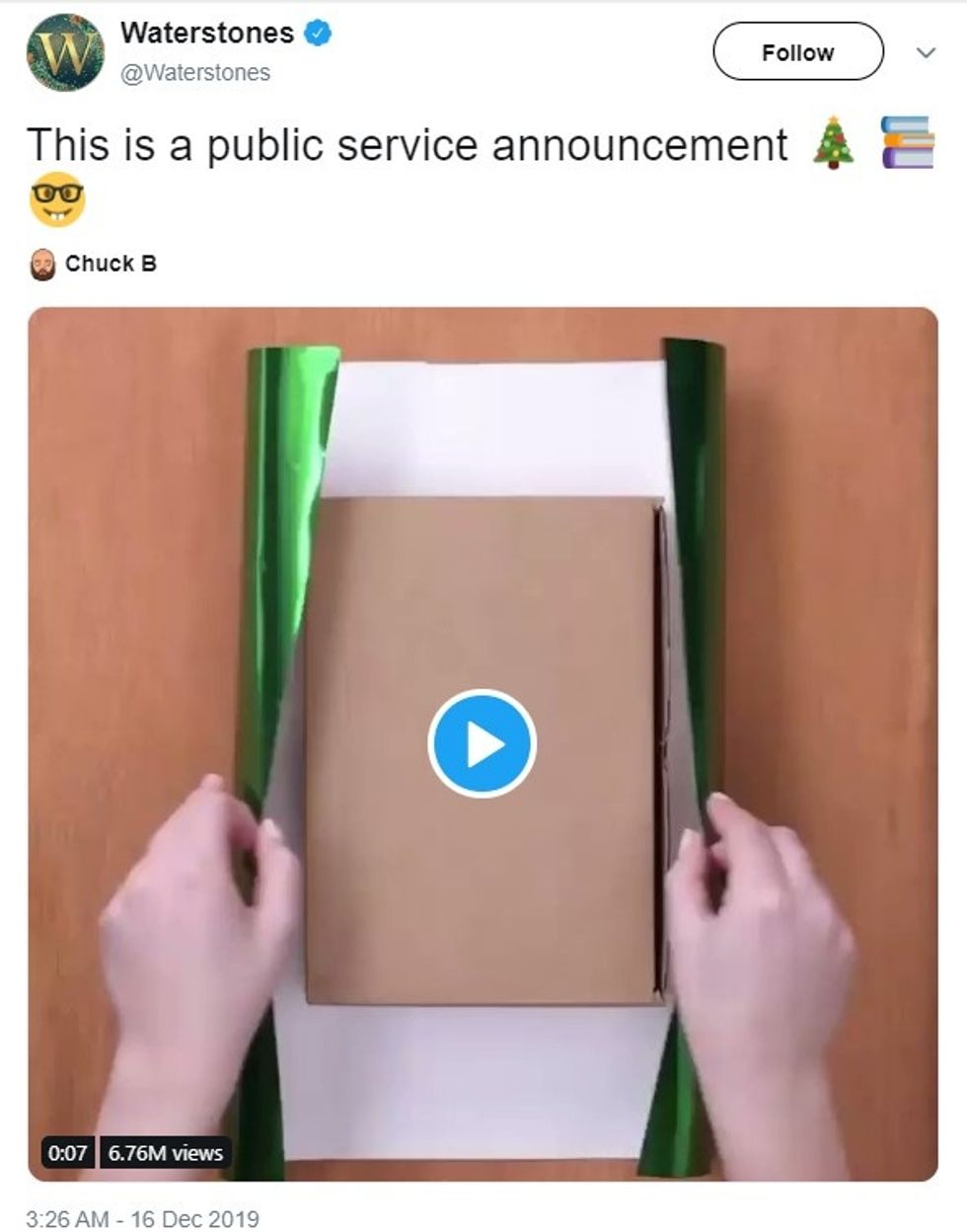The height and width of the screenshot is (1232, 967).
Task: Follow the Waterstones account
Action: tap(797, 51)
